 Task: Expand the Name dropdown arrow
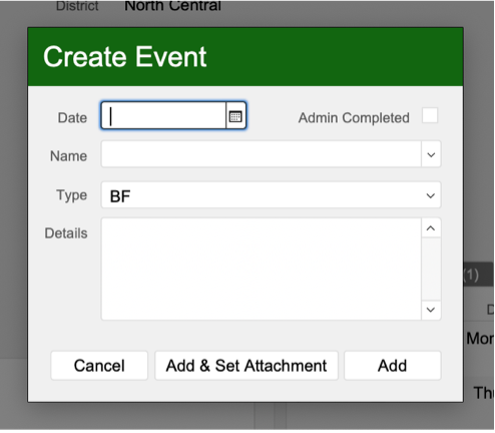click(431, 155)
